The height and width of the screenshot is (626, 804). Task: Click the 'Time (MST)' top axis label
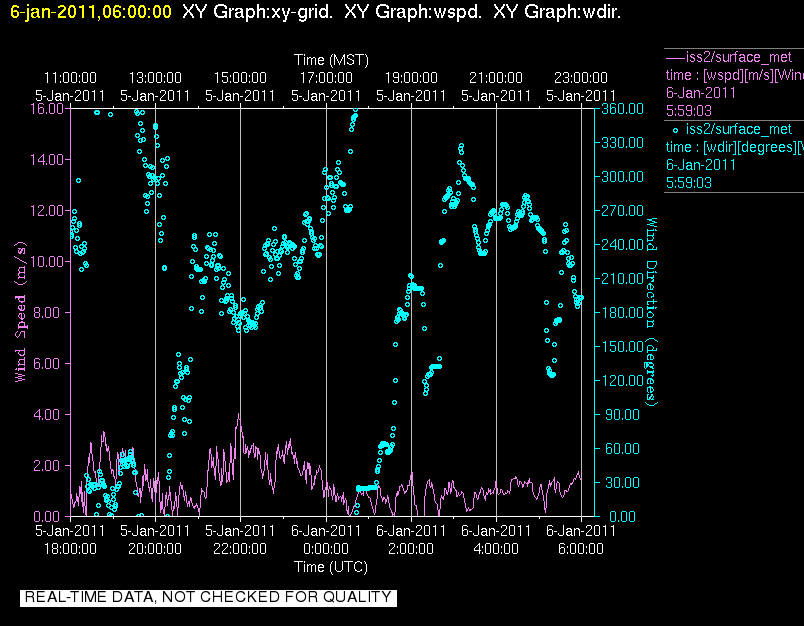click(331, 60)
